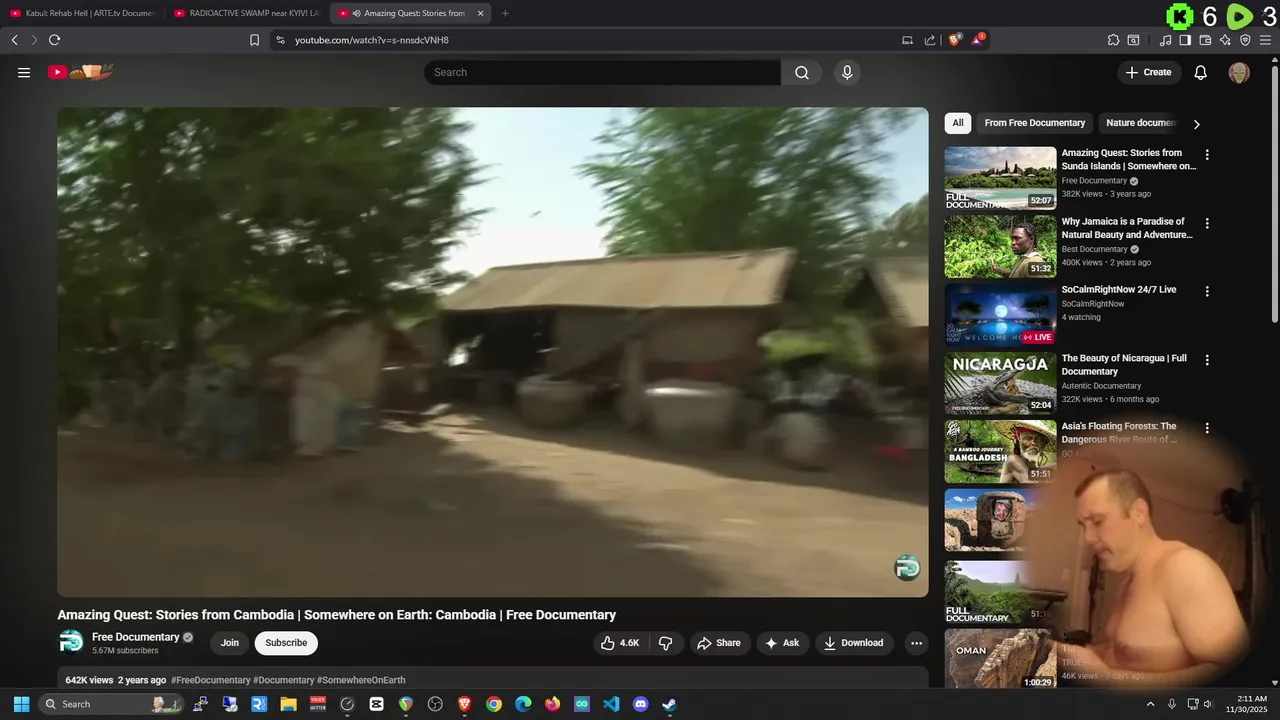The height and width of the screenshot is (720, 1280).
Task: Click the #SomewhereOnEarth hashtag
Action: pyautogui.click(x=361, y=680)
